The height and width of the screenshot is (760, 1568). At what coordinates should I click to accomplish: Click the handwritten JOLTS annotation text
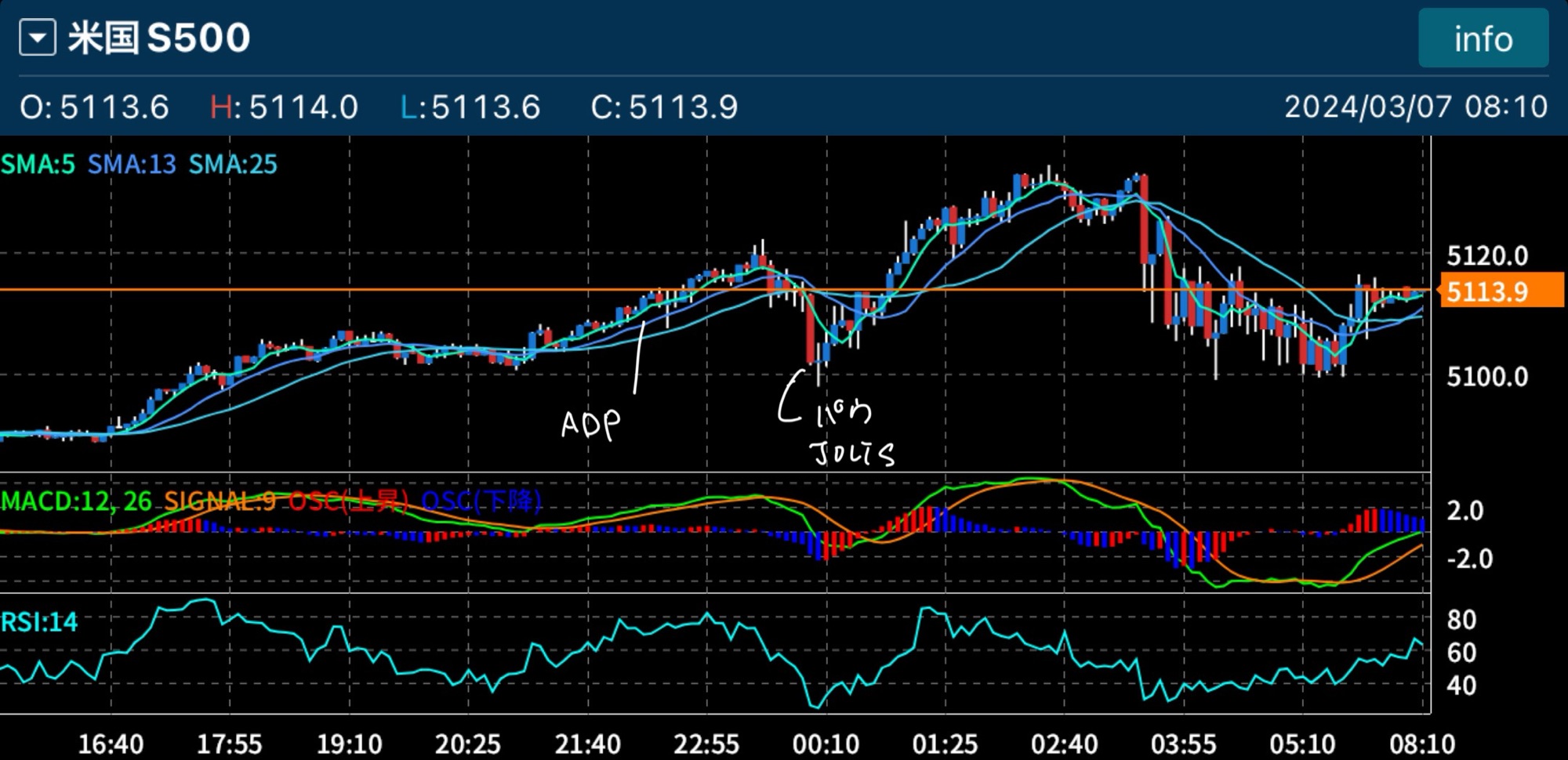click(853, 454)
